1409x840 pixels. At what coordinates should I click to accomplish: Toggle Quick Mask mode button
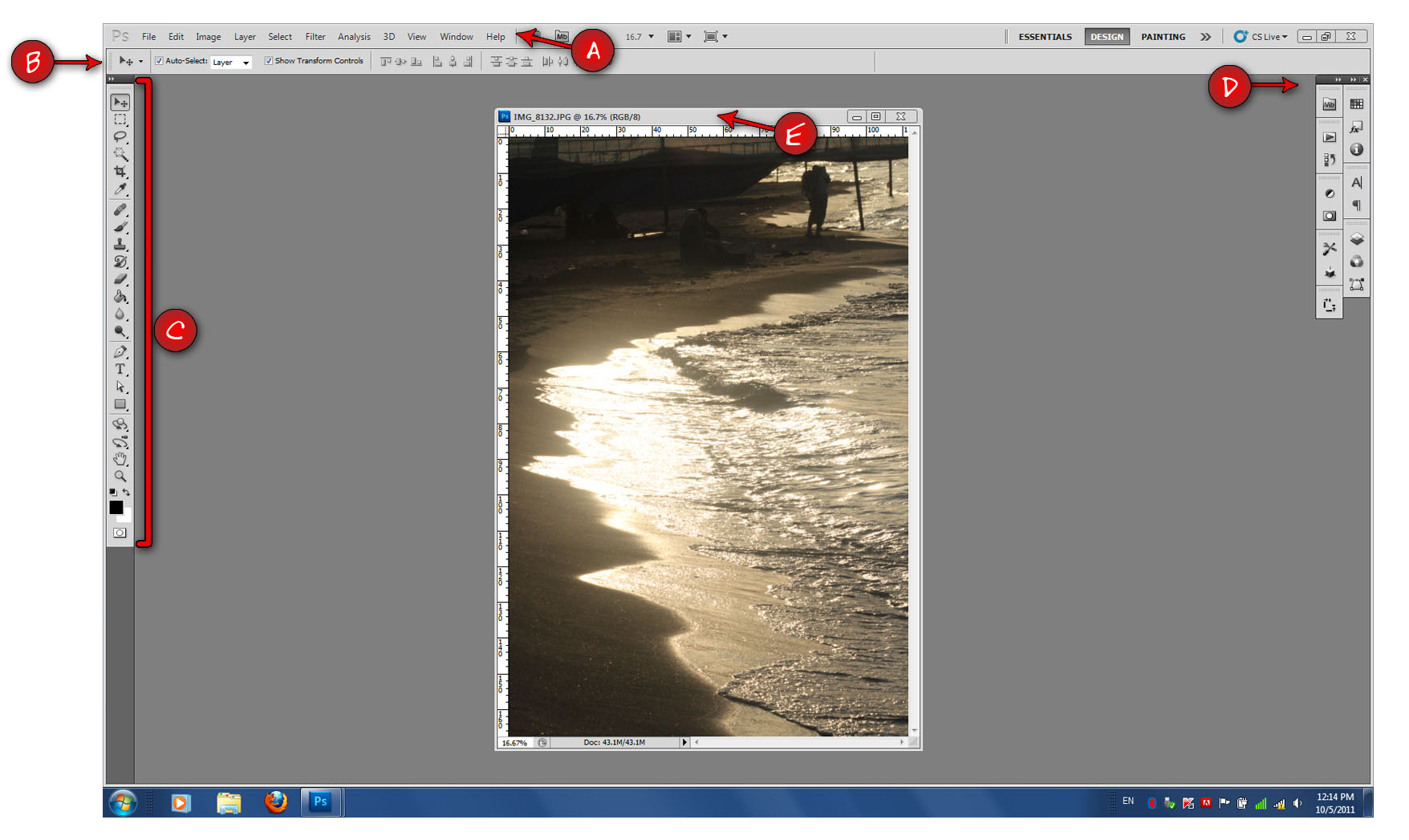tap(120, 533)
